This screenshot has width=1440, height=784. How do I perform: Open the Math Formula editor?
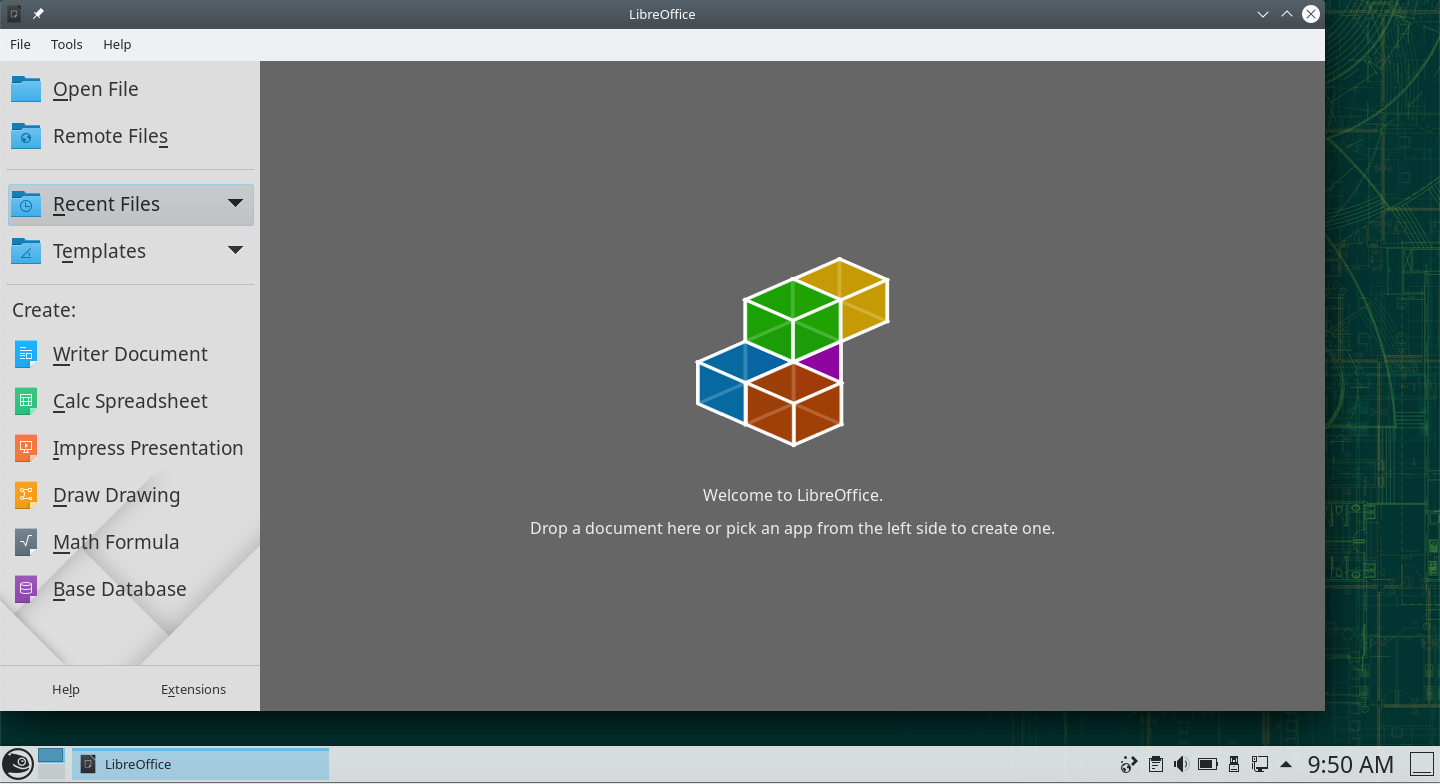tap(115, 542)
